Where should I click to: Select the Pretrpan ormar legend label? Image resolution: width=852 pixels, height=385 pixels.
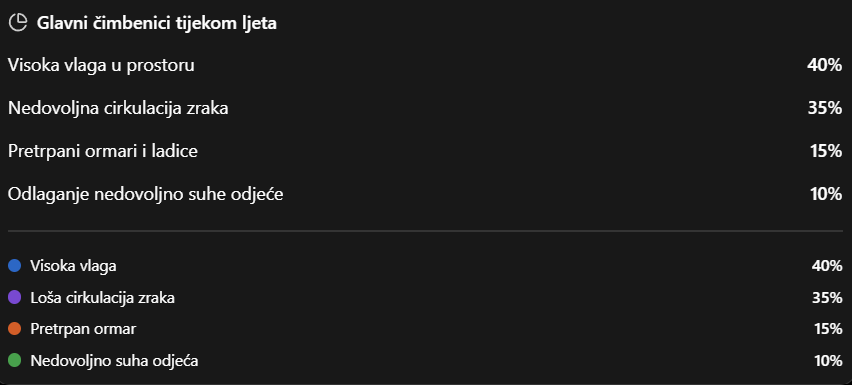pyautogui.click(x=83, y=329)
